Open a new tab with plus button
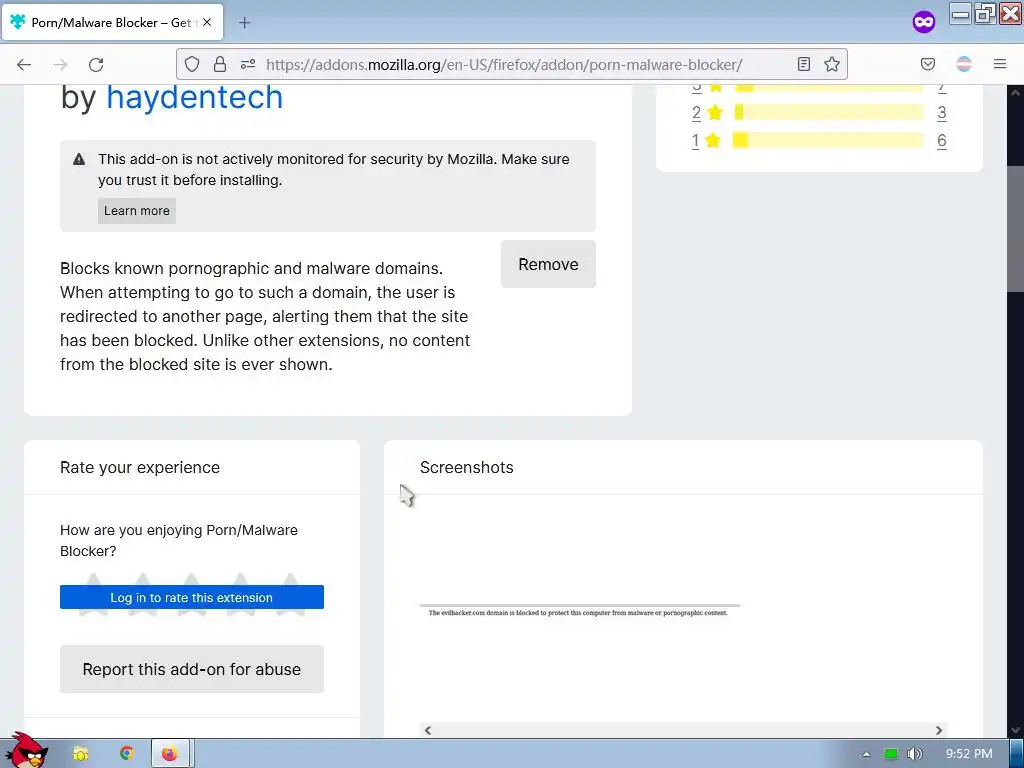1024x768 pixels. click(x=244, y=23)
